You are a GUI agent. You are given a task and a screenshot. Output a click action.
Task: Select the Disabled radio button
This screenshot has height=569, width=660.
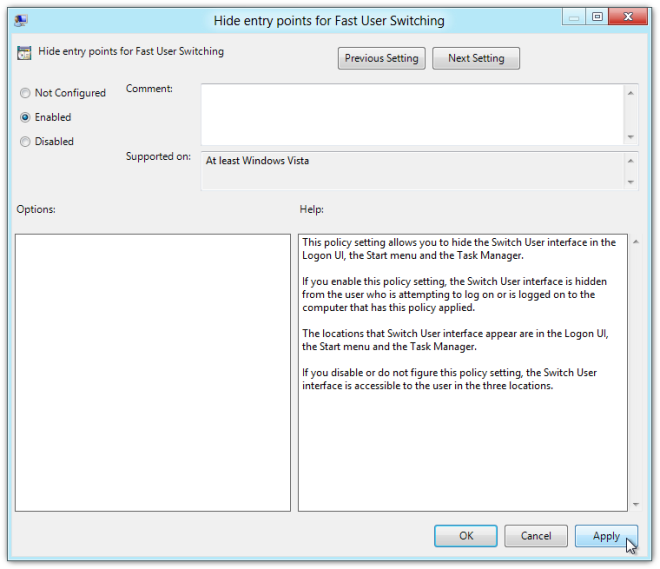point(25,141)
